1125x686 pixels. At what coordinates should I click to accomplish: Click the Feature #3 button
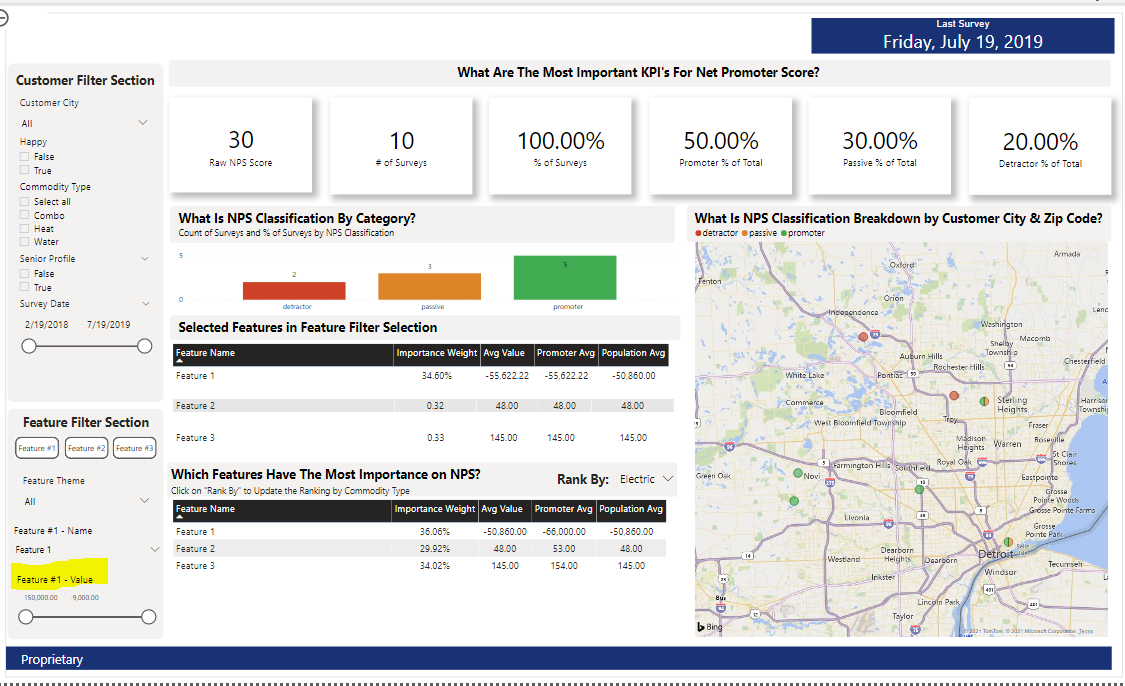[134, 448]
